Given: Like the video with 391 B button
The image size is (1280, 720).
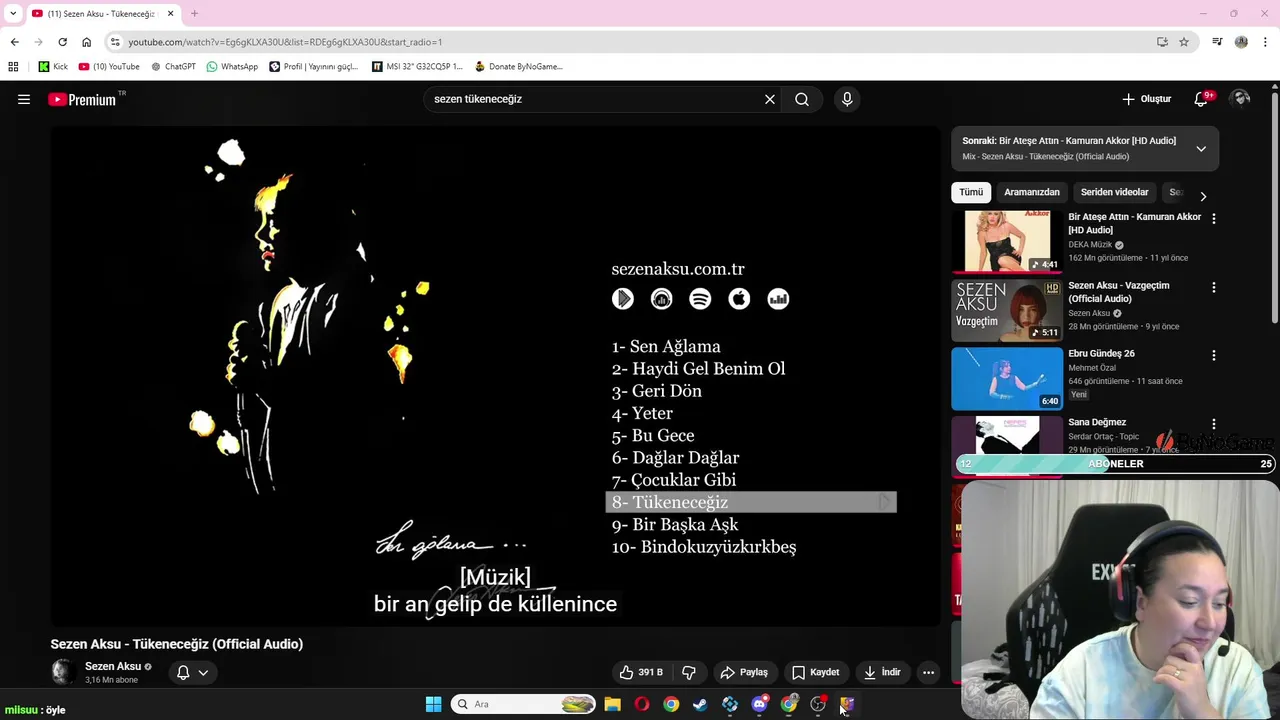Looking at the screenshot, I should [641, 672].
